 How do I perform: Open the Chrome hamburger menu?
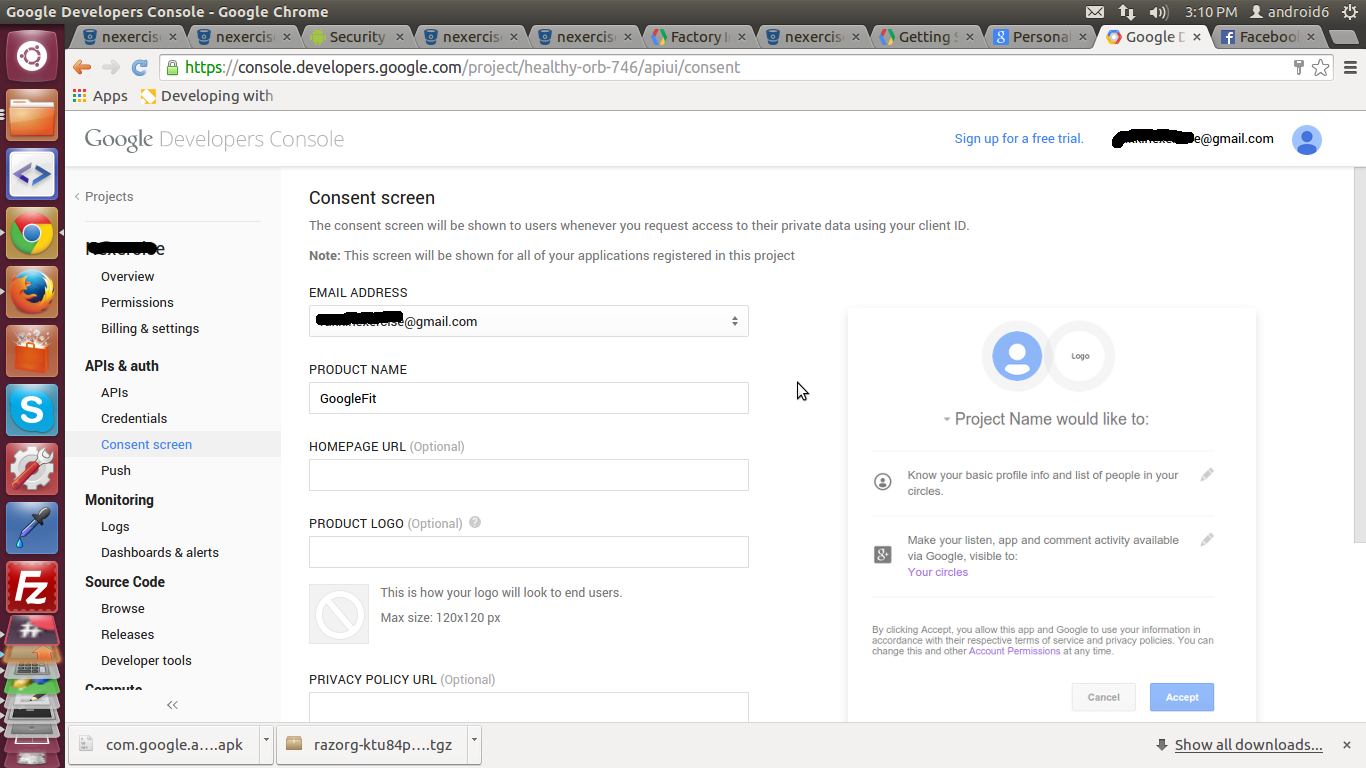click(1350, 68)
